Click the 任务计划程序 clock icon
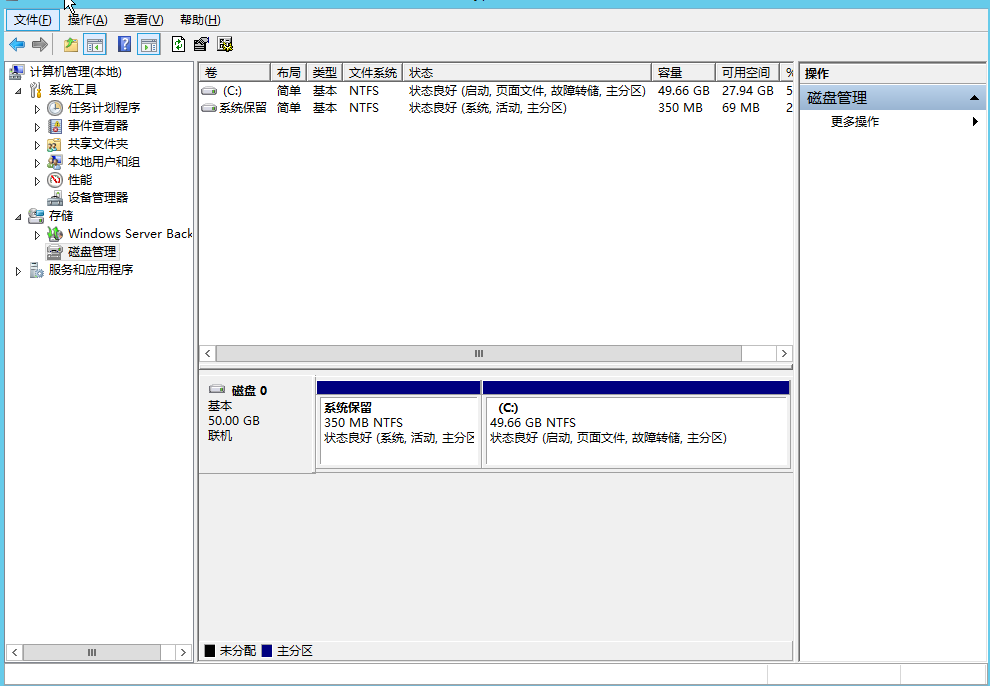This screenshot has width=990, height=686. click(x=55, y=108)
